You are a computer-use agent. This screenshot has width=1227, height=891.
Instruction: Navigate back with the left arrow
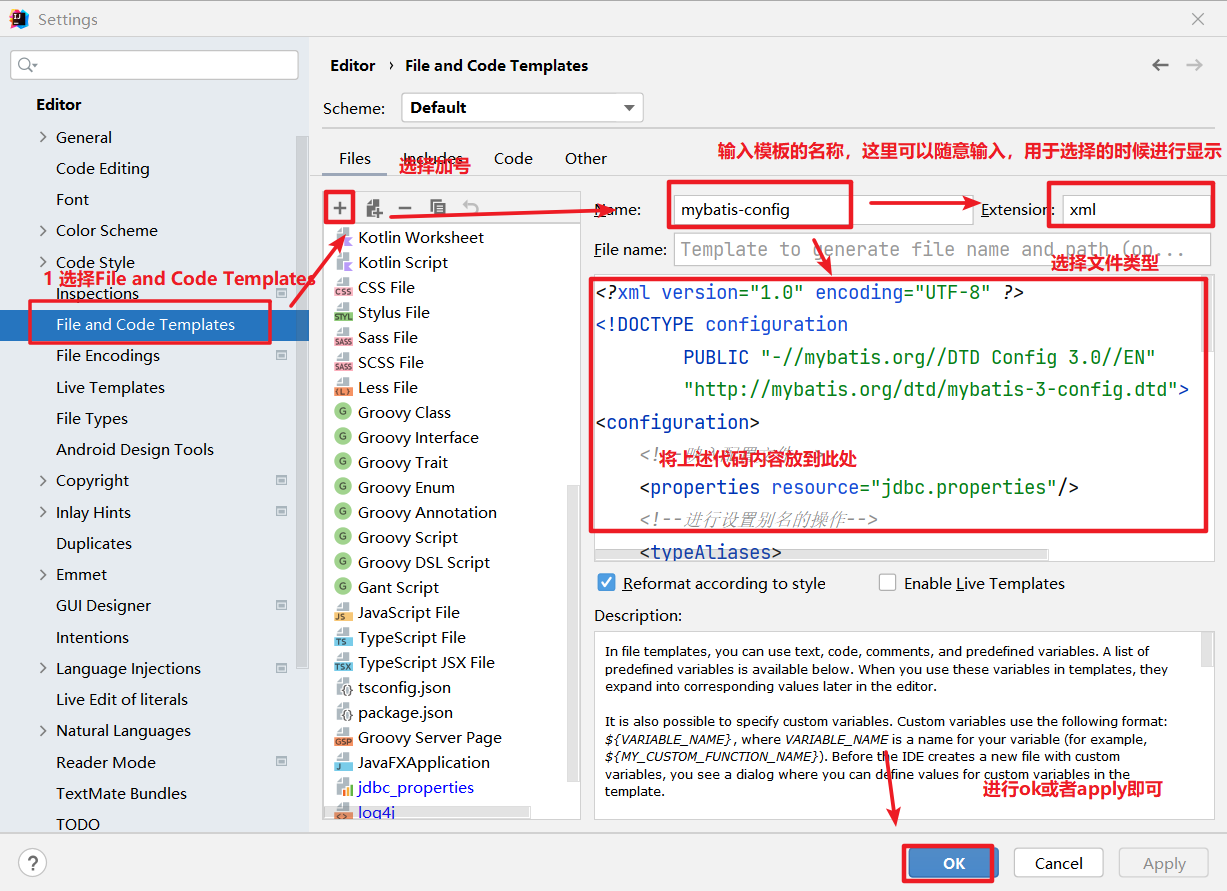tap(1160, 65)
